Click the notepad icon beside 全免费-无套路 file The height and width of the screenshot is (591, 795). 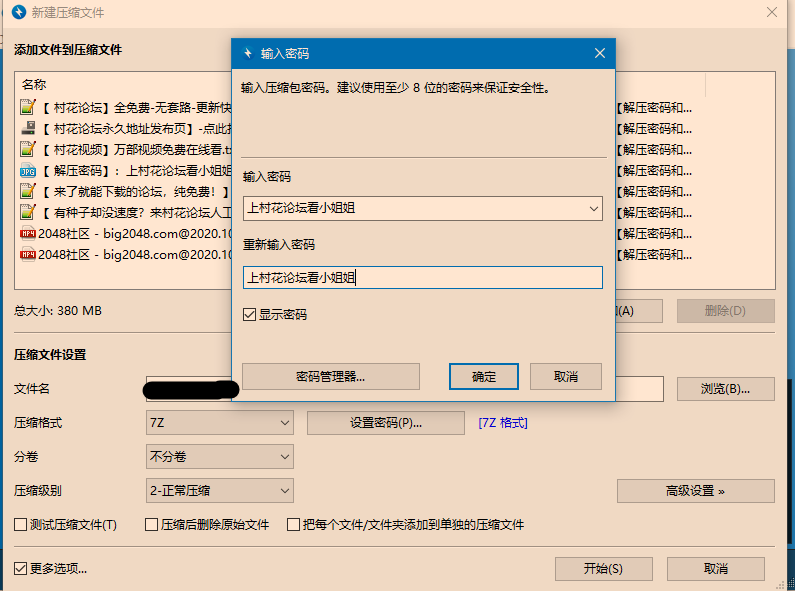pyautogui.click(x=27, y=107)
